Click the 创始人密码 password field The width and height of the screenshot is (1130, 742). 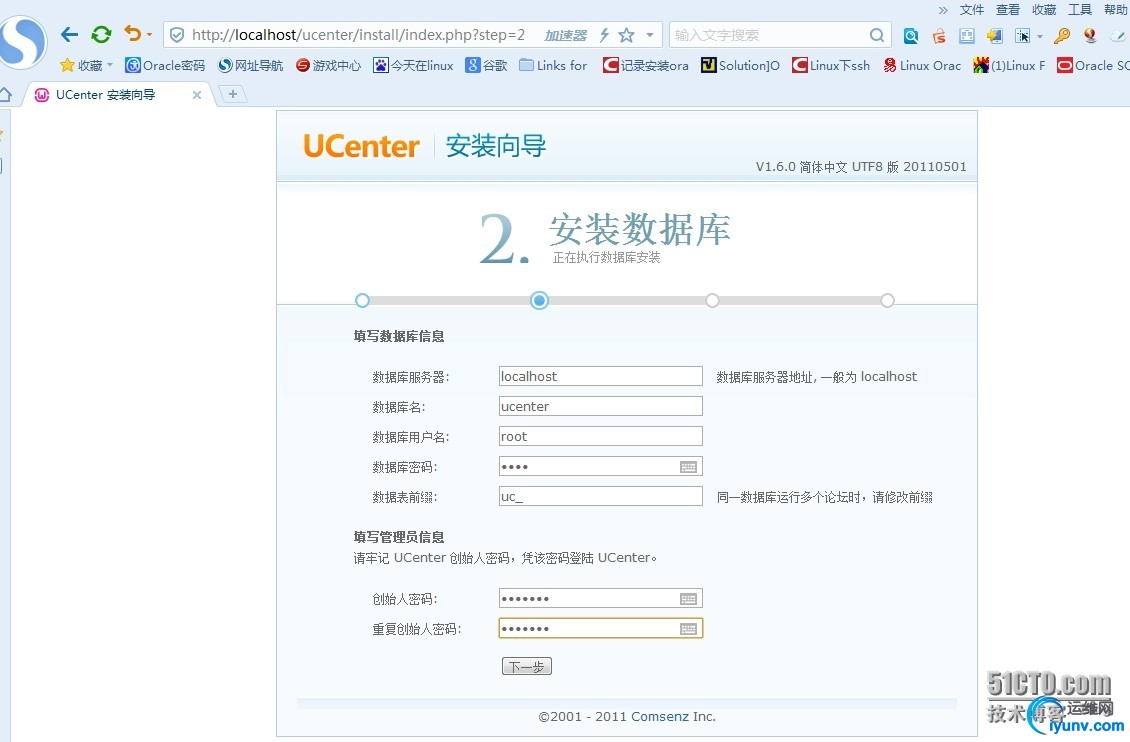click(x=600, y=599)
